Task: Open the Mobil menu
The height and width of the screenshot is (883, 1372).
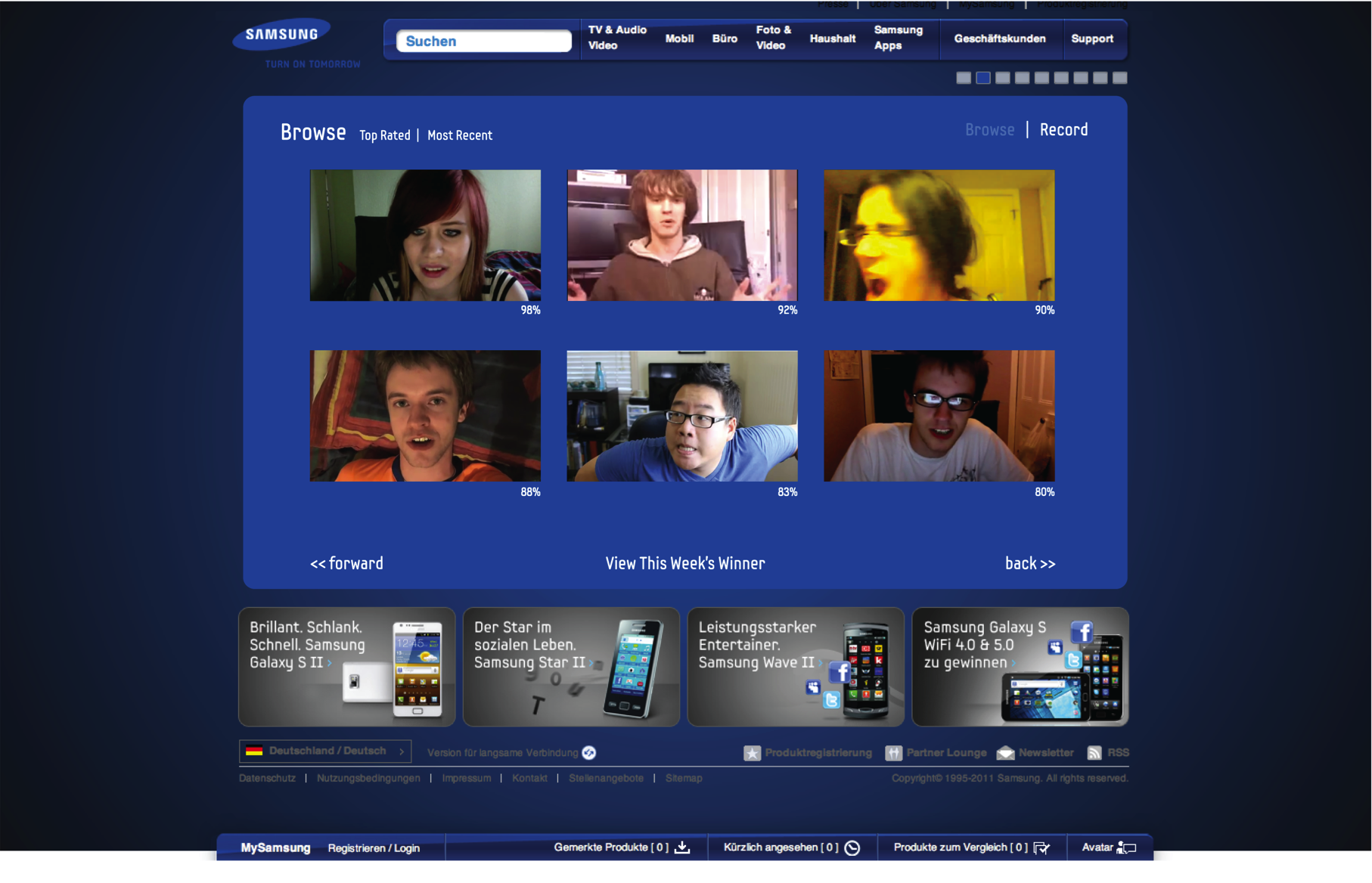Action: click(x=679, y=39)
